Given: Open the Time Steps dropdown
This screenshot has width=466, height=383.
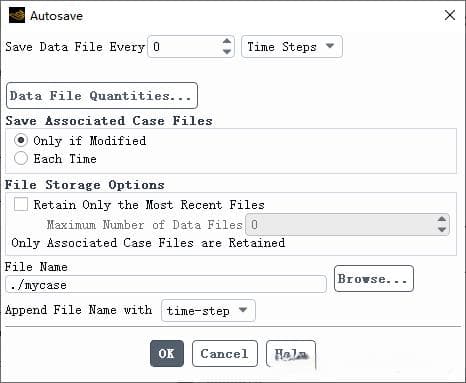Looking at the screenshot, I should pos(292,47).
